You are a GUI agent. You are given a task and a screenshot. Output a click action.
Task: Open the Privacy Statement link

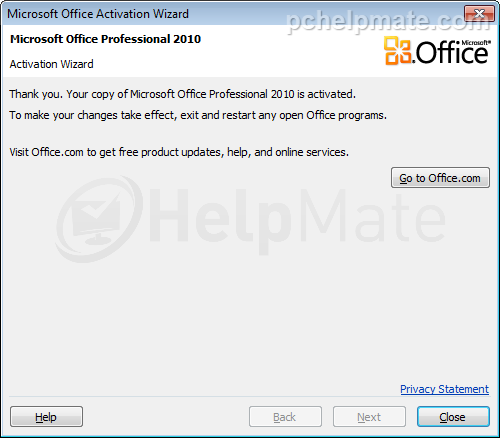pyautogui.click(x=444, y=389)
